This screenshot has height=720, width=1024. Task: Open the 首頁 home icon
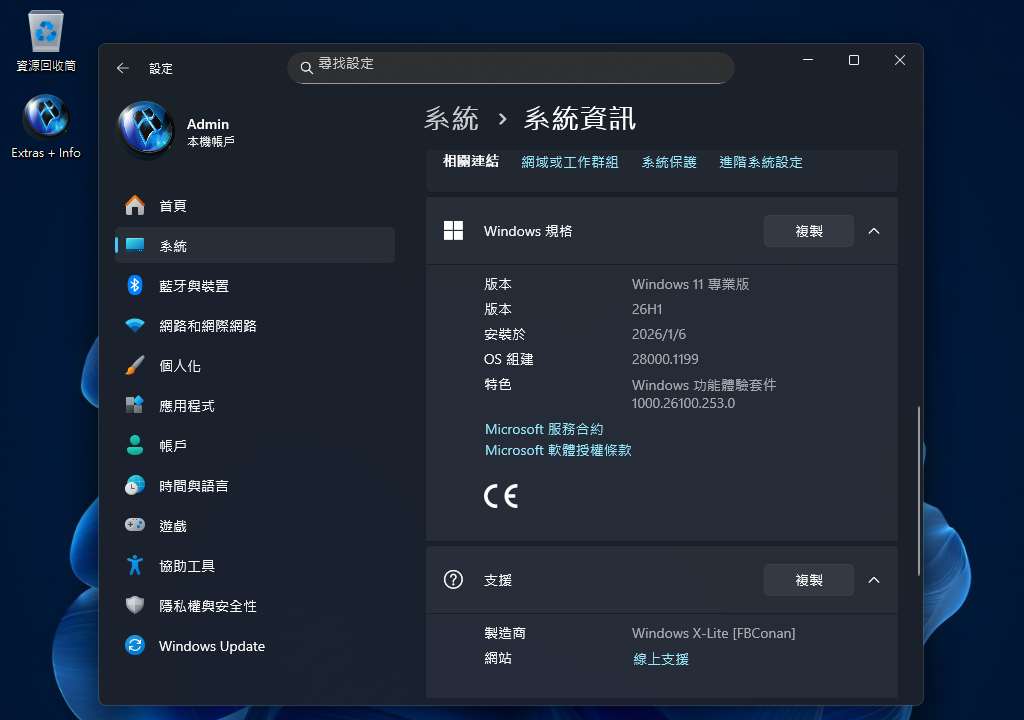(135, 206)
